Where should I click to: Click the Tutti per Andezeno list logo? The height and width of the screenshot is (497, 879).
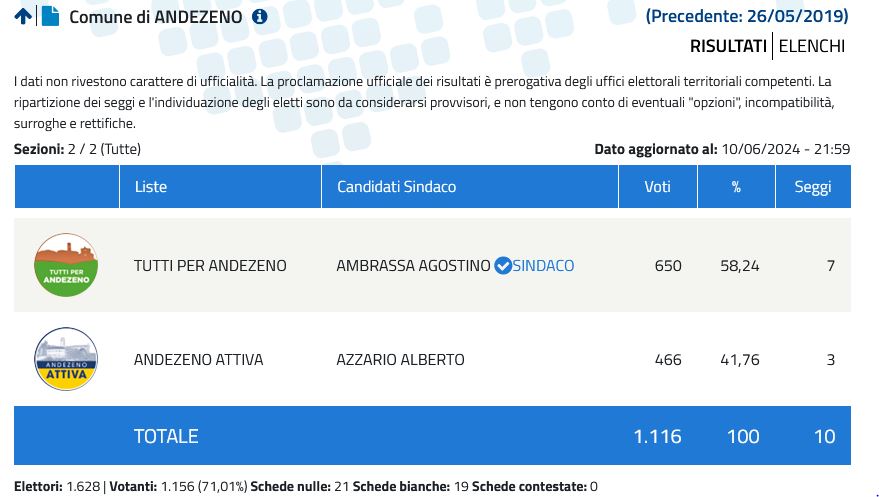tap(66, 265)
